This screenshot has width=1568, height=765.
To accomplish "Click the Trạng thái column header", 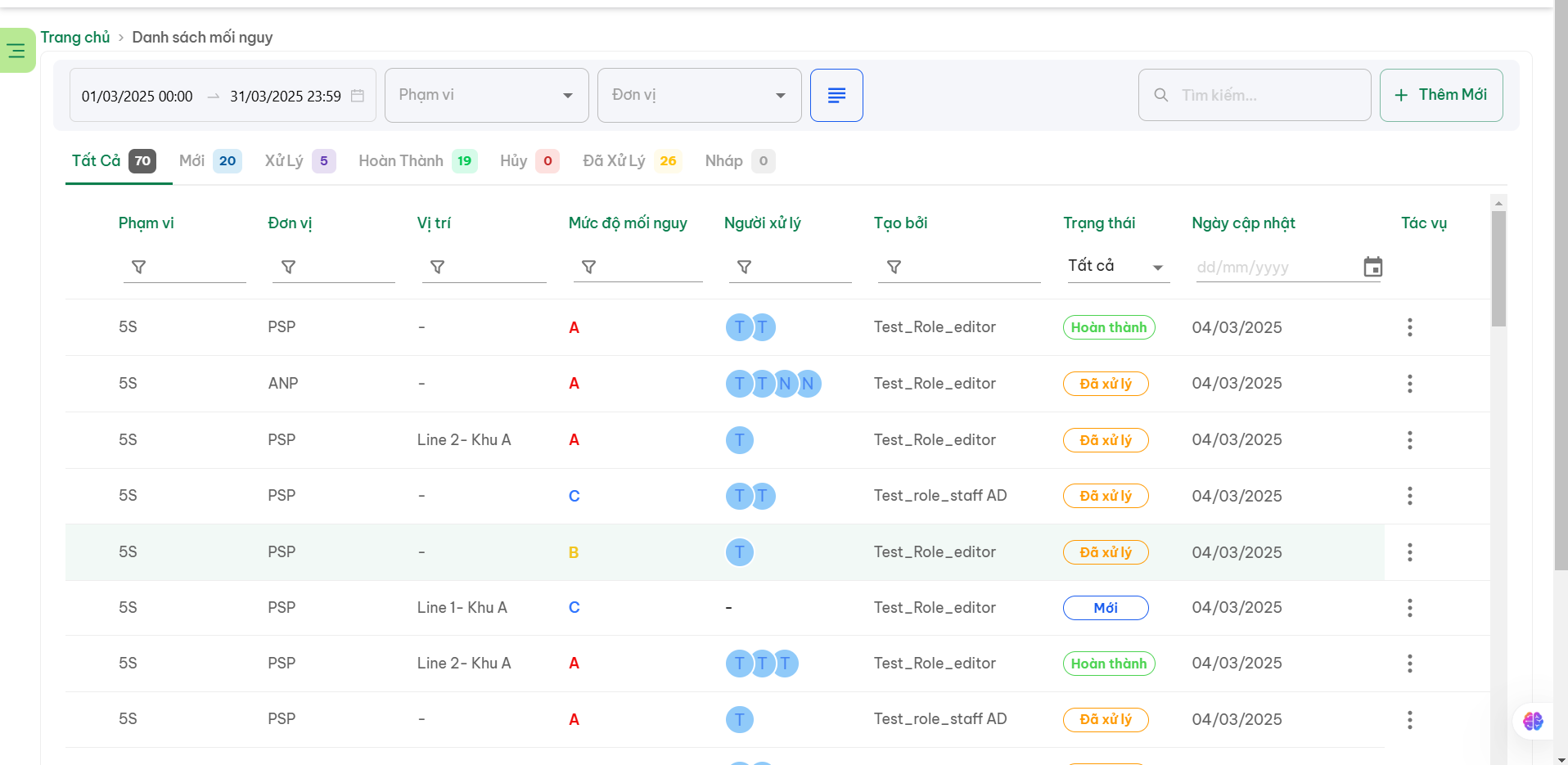I will coord(1099,223).
